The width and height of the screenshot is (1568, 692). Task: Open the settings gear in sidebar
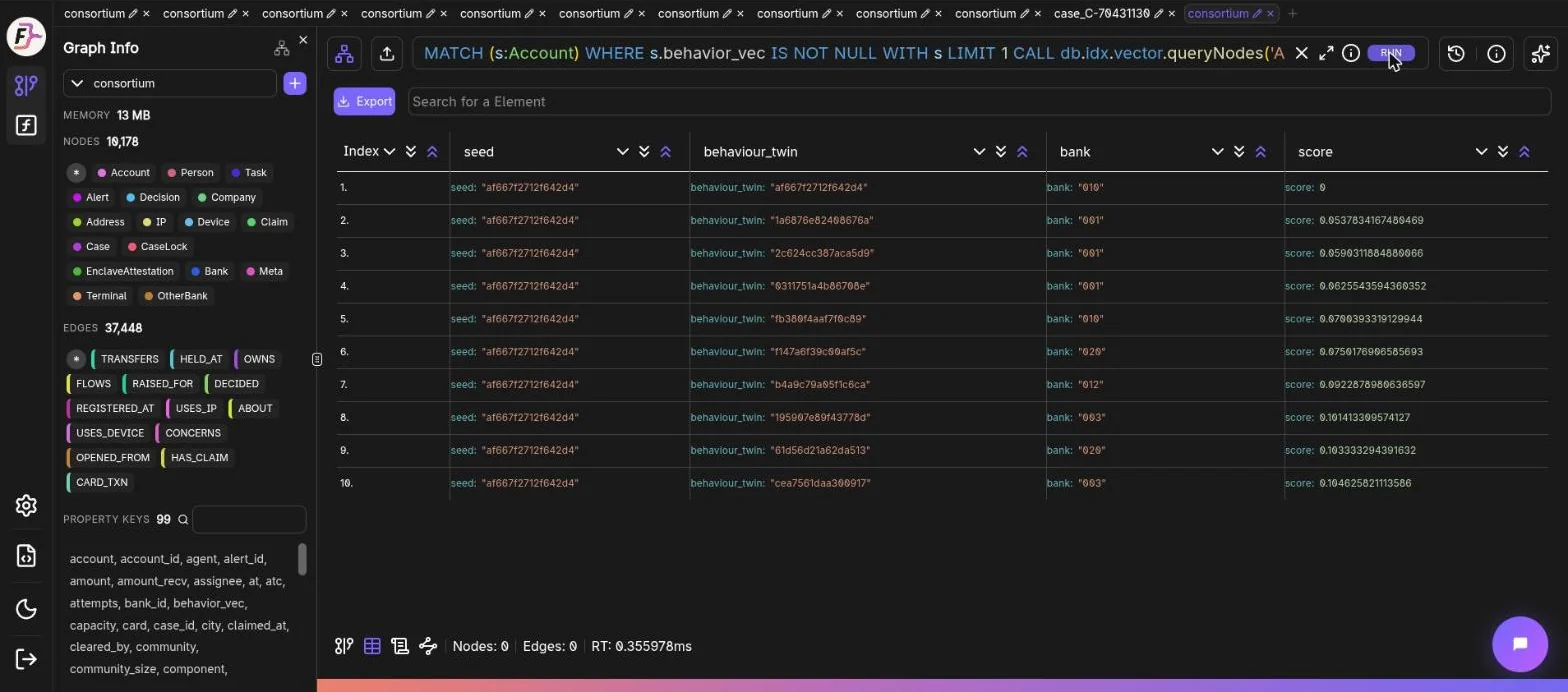click(x=26, y=505)
